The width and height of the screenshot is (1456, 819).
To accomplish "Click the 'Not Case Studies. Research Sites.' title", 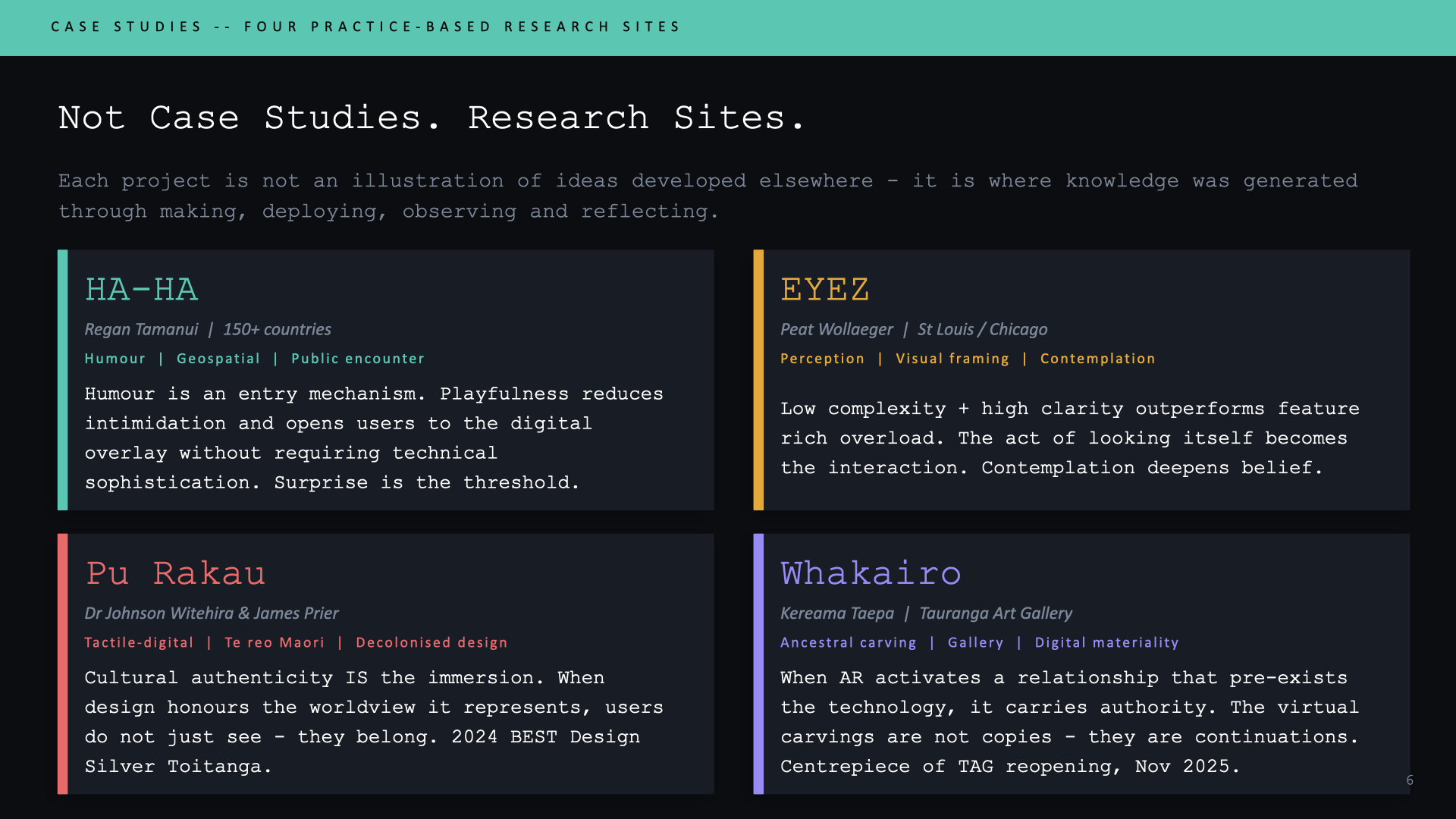I will pos(431,118).
